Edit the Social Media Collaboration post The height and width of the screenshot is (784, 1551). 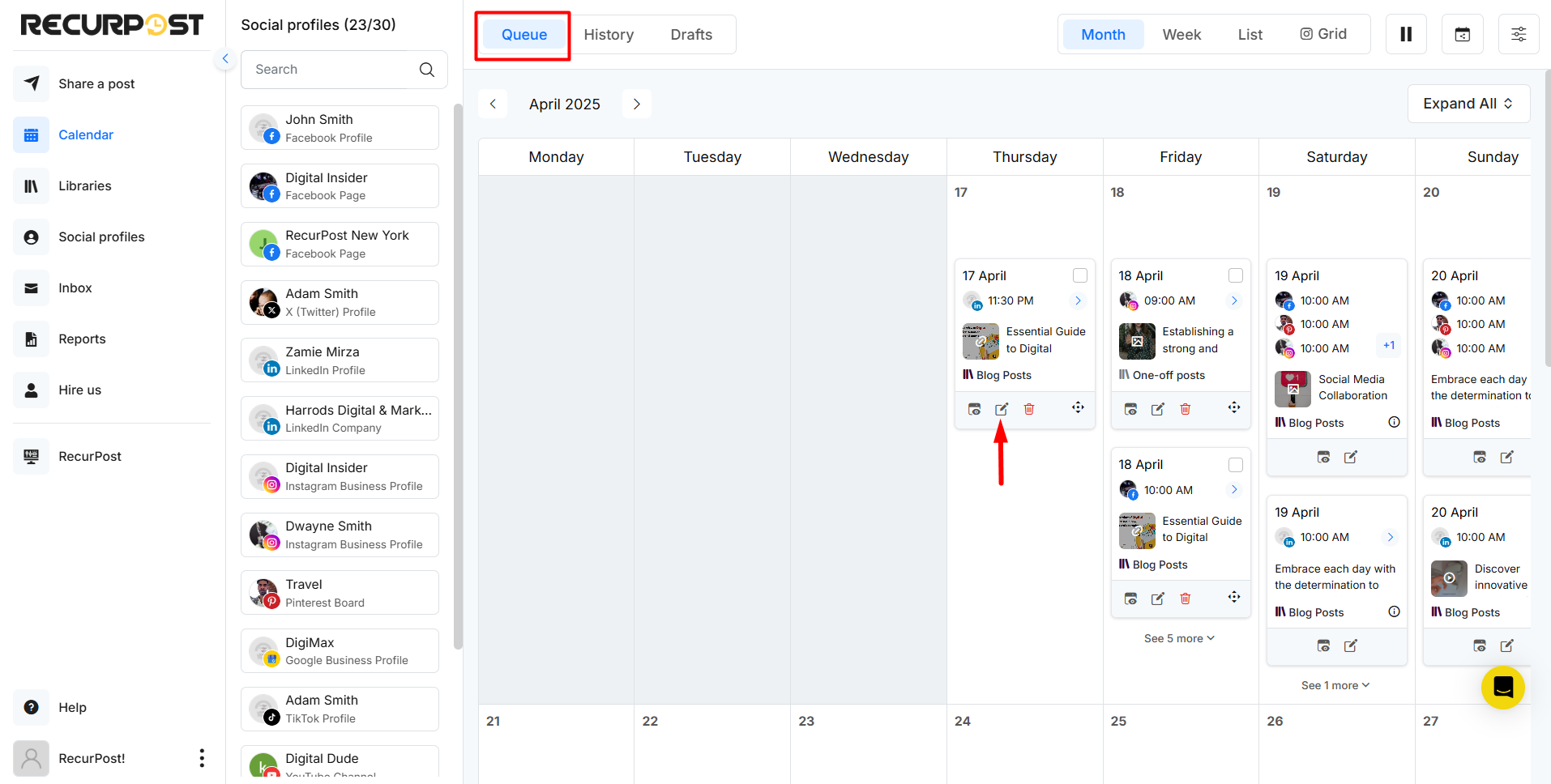[1351, 458]
